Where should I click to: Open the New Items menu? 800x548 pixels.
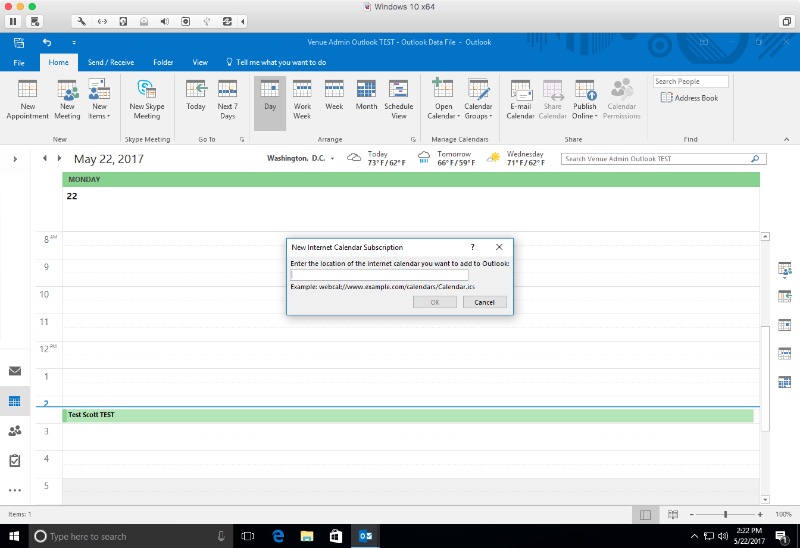pyautogui.click(x=99, y=100)
